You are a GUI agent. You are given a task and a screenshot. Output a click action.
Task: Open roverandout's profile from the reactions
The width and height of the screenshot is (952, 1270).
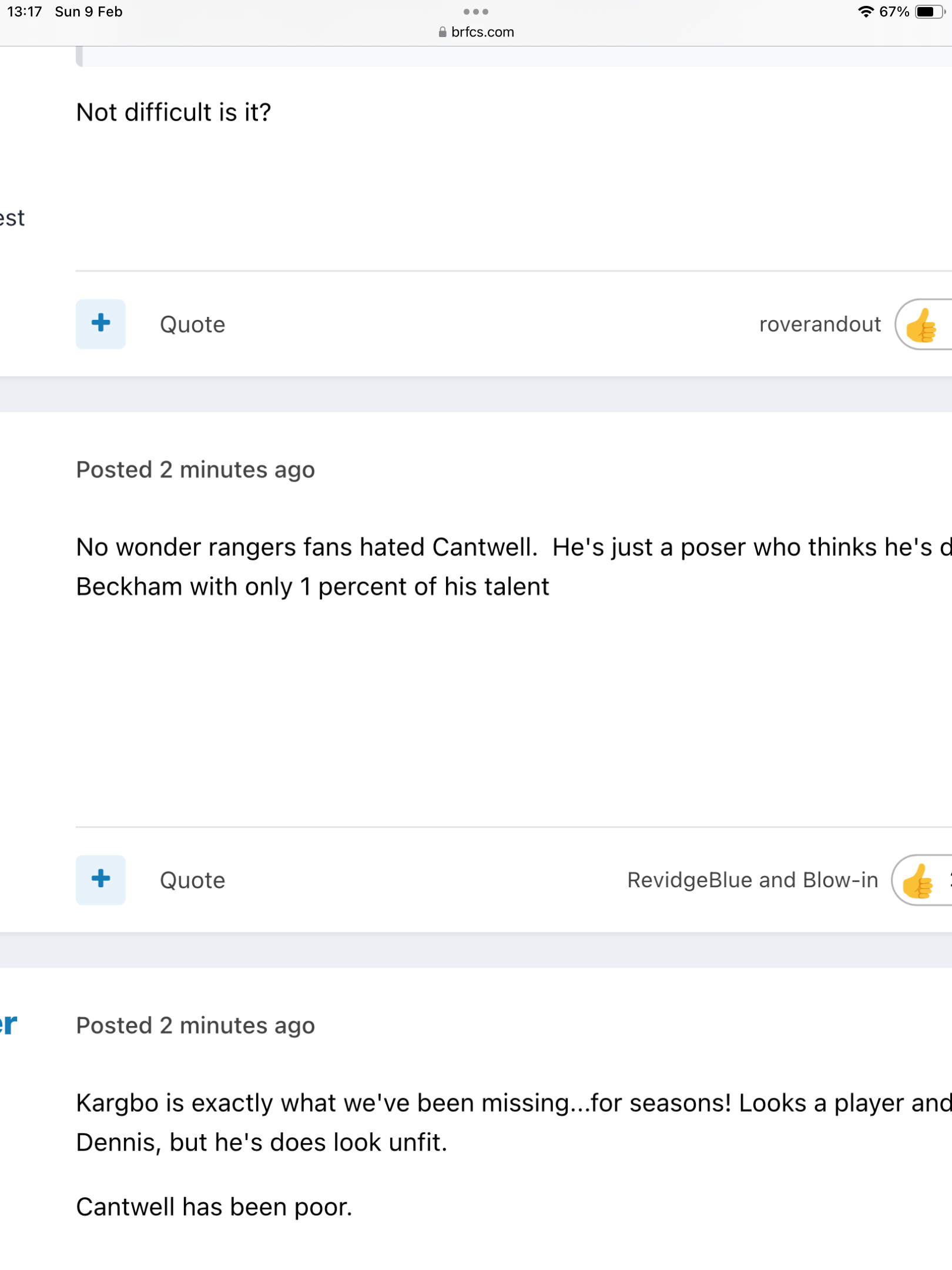(820, 325)
